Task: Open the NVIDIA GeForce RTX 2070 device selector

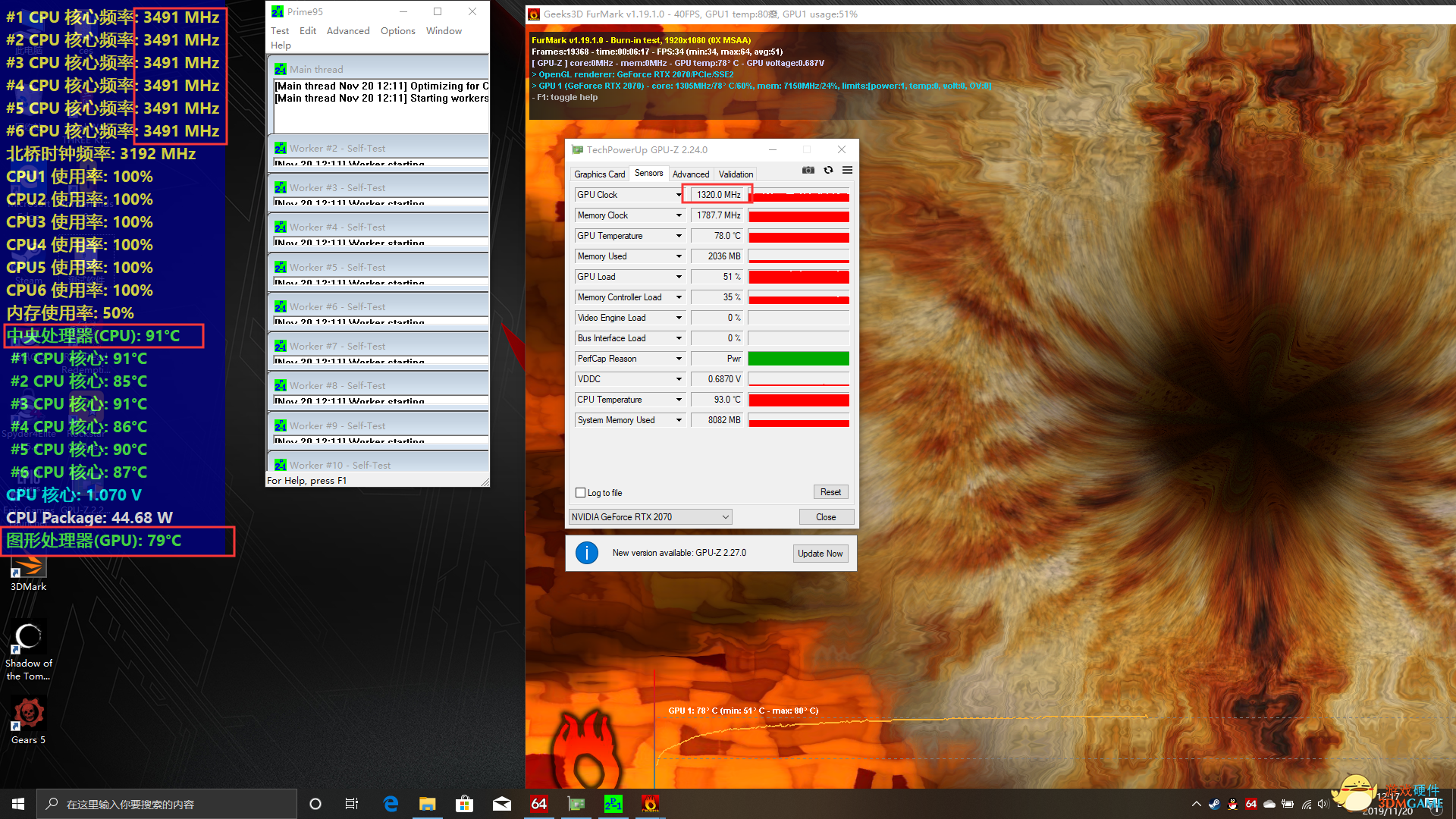Action: click(650, 517)
